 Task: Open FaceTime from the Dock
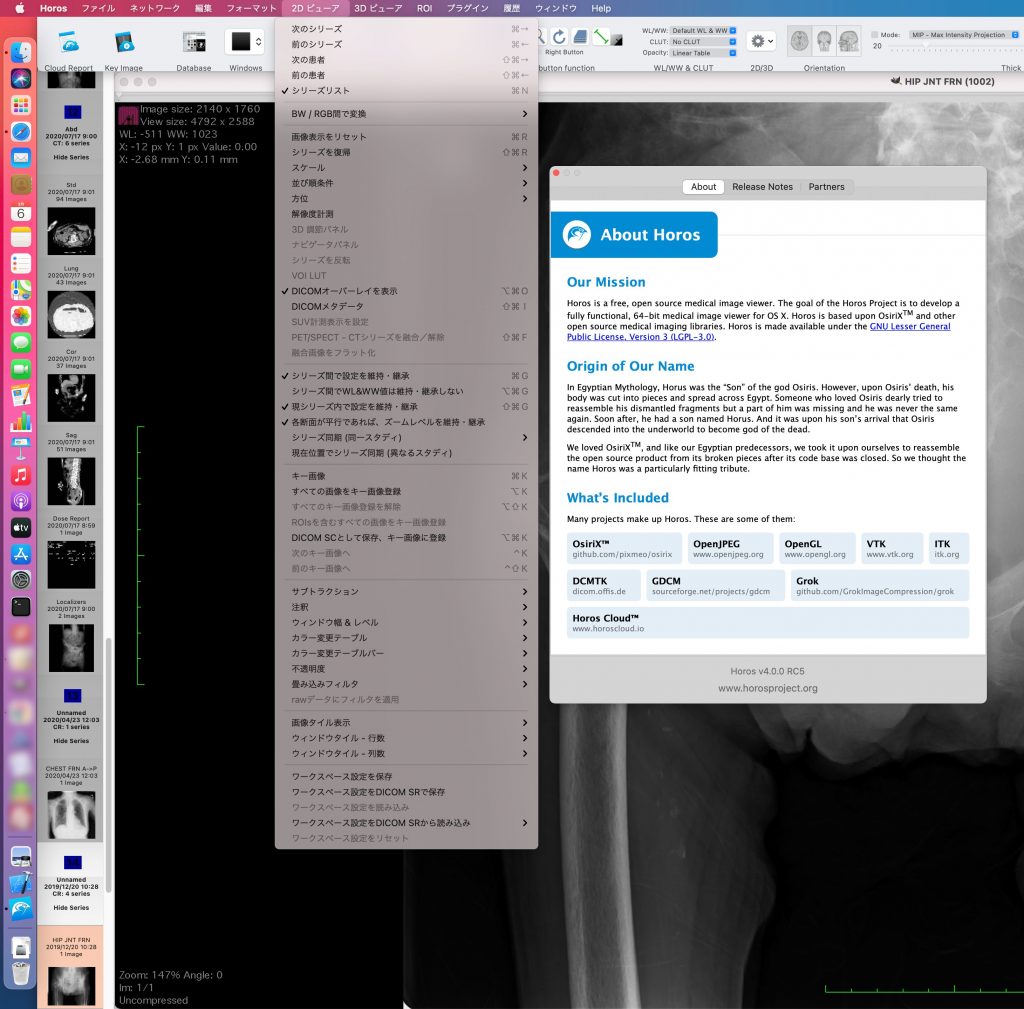[21, 369]
